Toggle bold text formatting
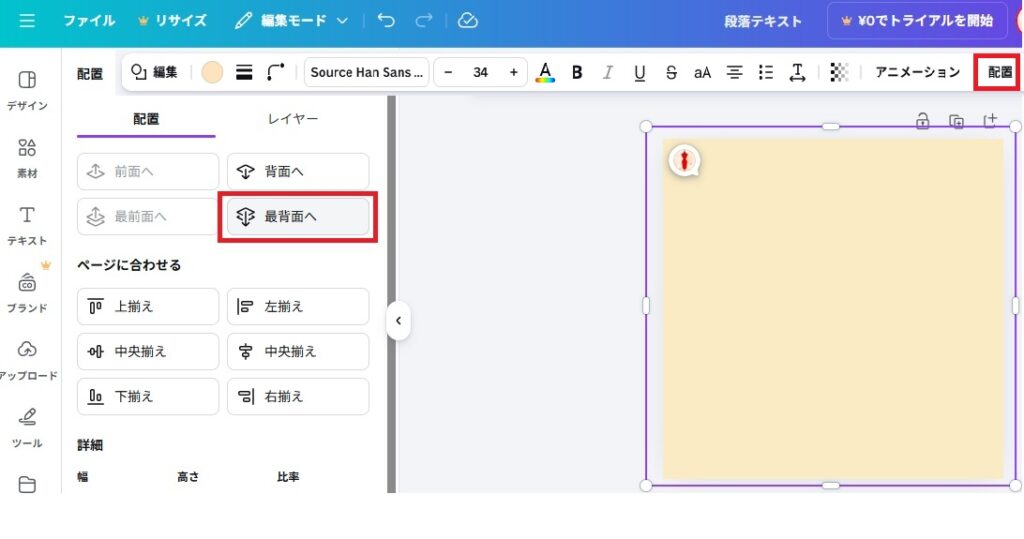Viewport: 1024px width, 539px height. [x=577, y=72]
